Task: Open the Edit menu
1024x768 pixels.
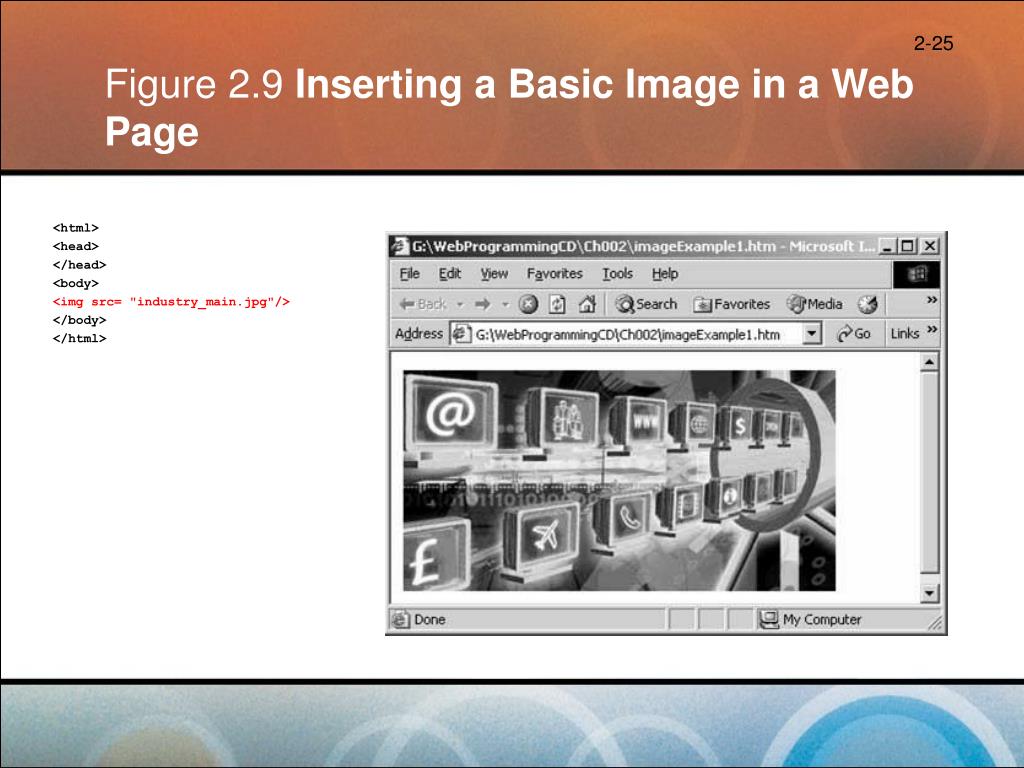Action: (x=449, y=274)
